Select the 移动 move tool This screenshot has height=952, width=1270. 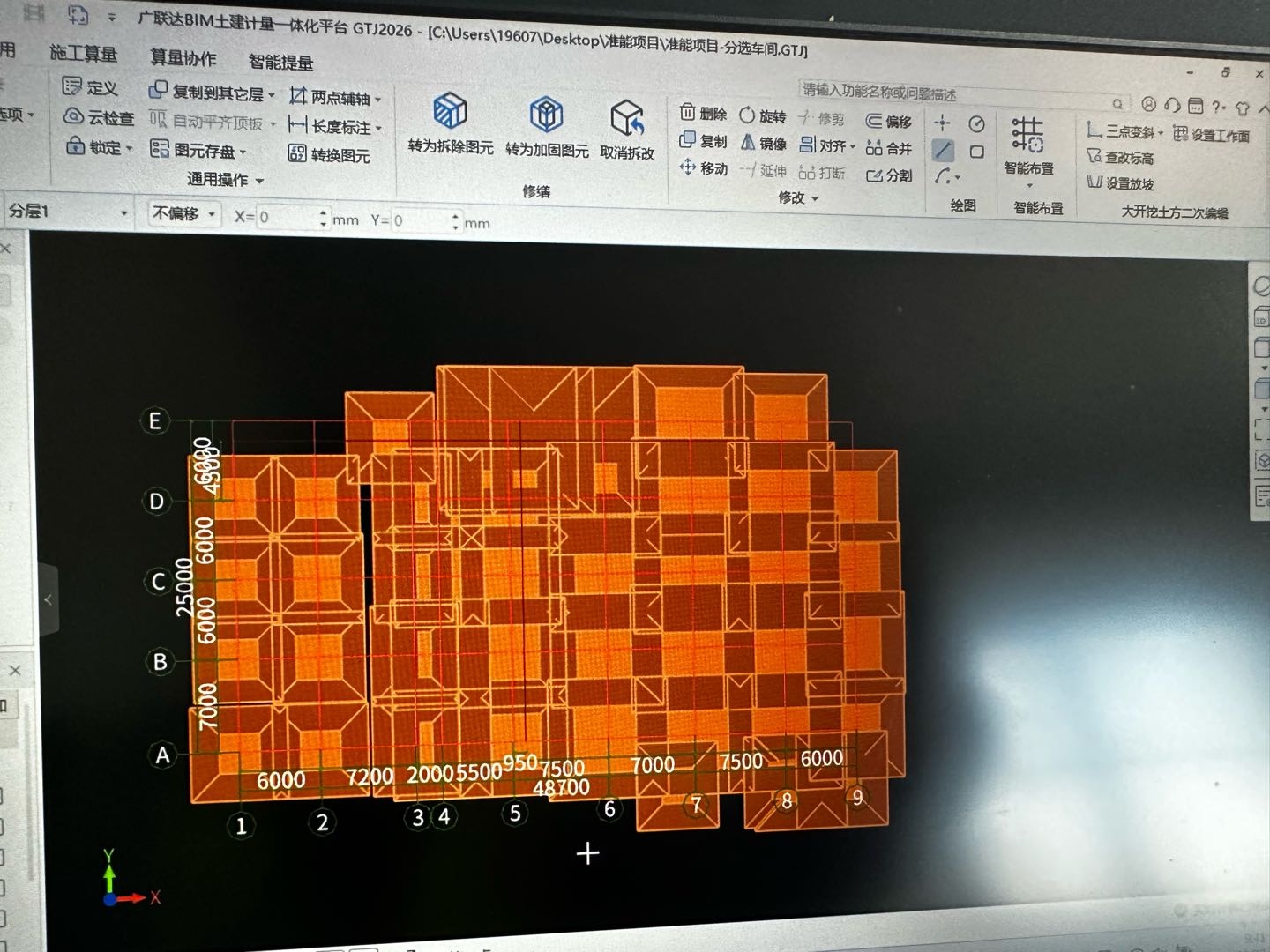[703, 167]
